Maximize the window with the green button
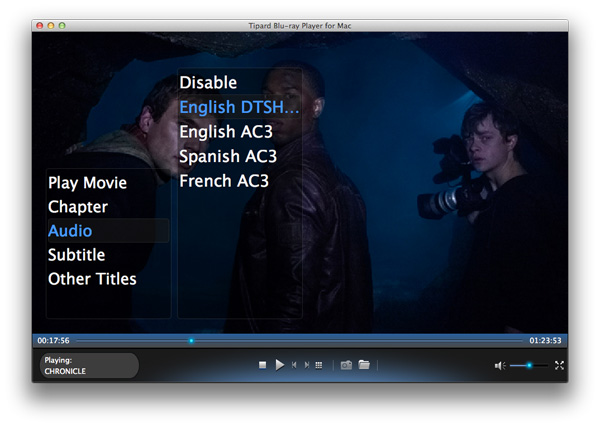This screenshot has width=600, height=427. point(62,26)
